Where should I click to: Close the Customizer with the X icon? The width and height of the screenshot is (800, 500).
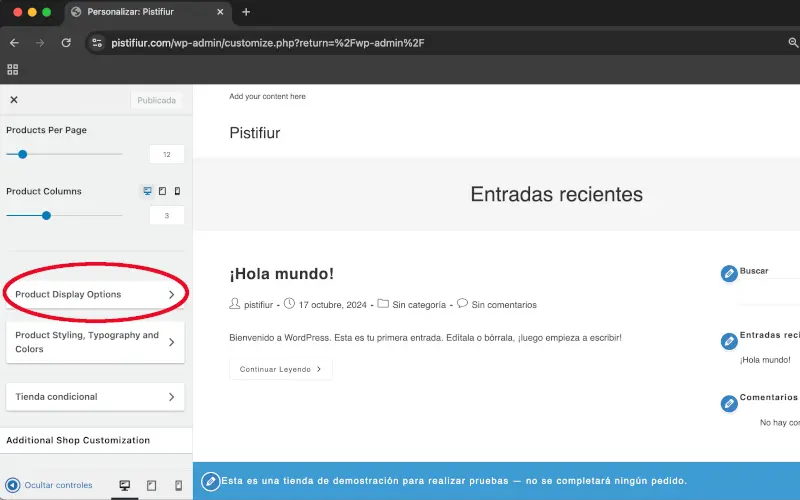pyautogui.click(x=14, y=100)
